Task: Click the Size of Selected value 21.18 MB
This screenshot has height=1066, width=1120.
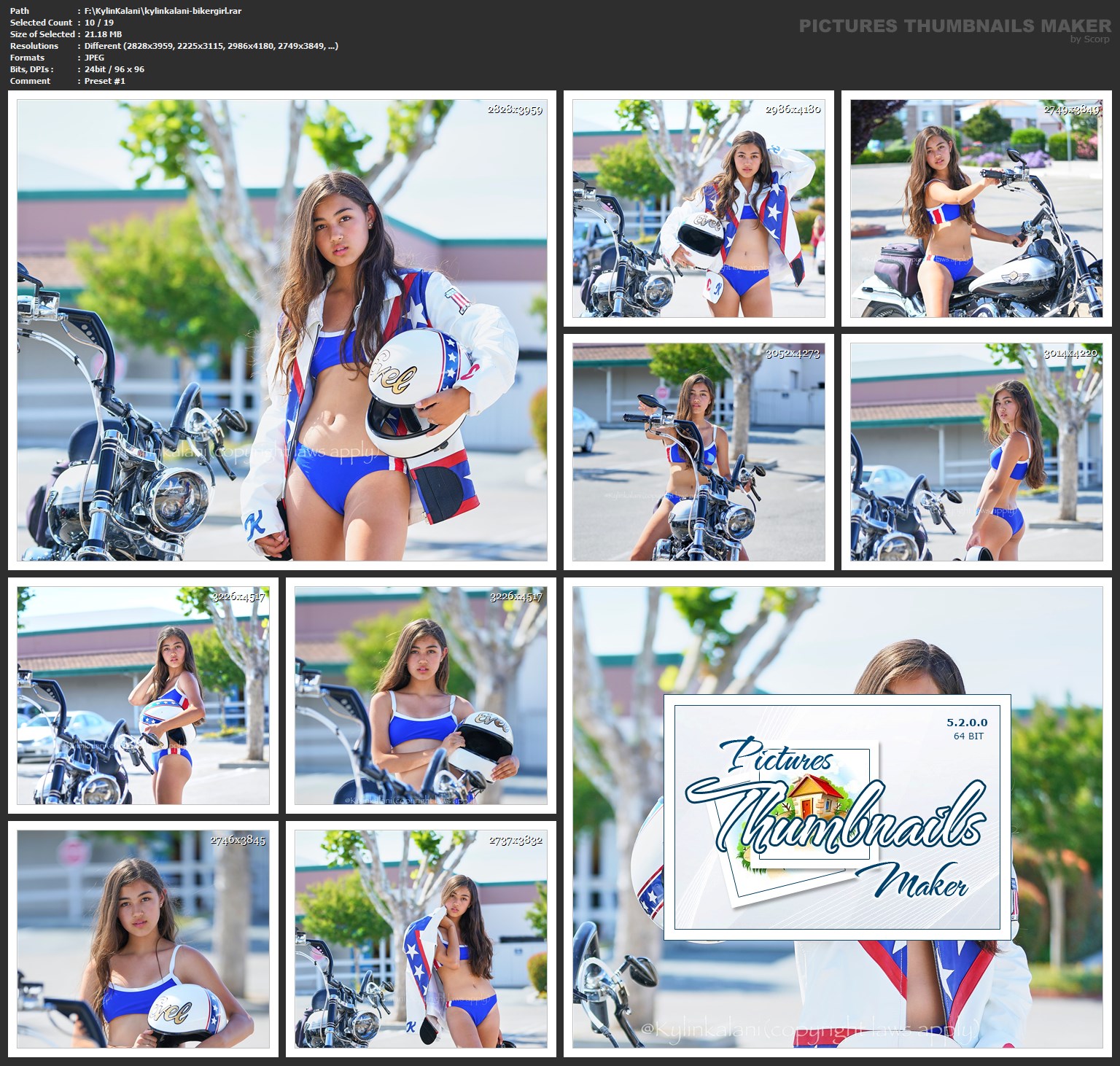Action: (x=103, y=34)
